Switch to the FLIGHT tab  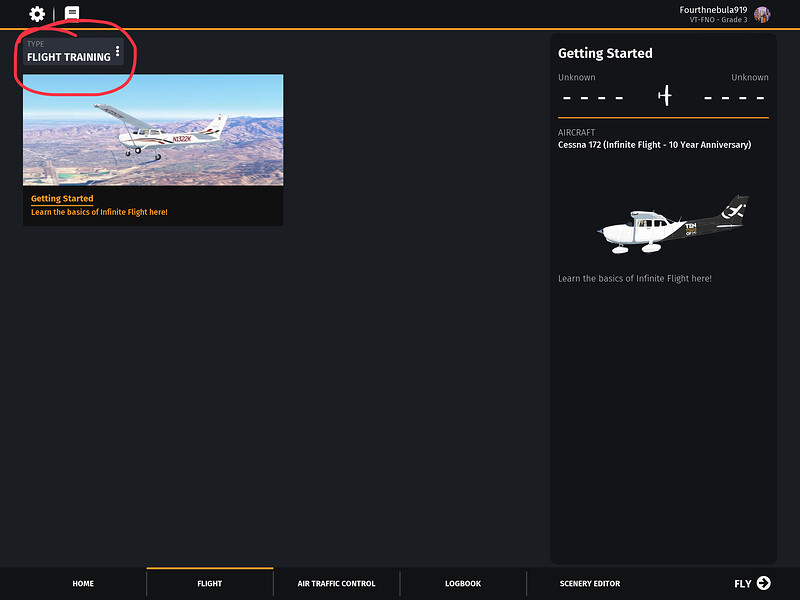[x=210, y=583]
